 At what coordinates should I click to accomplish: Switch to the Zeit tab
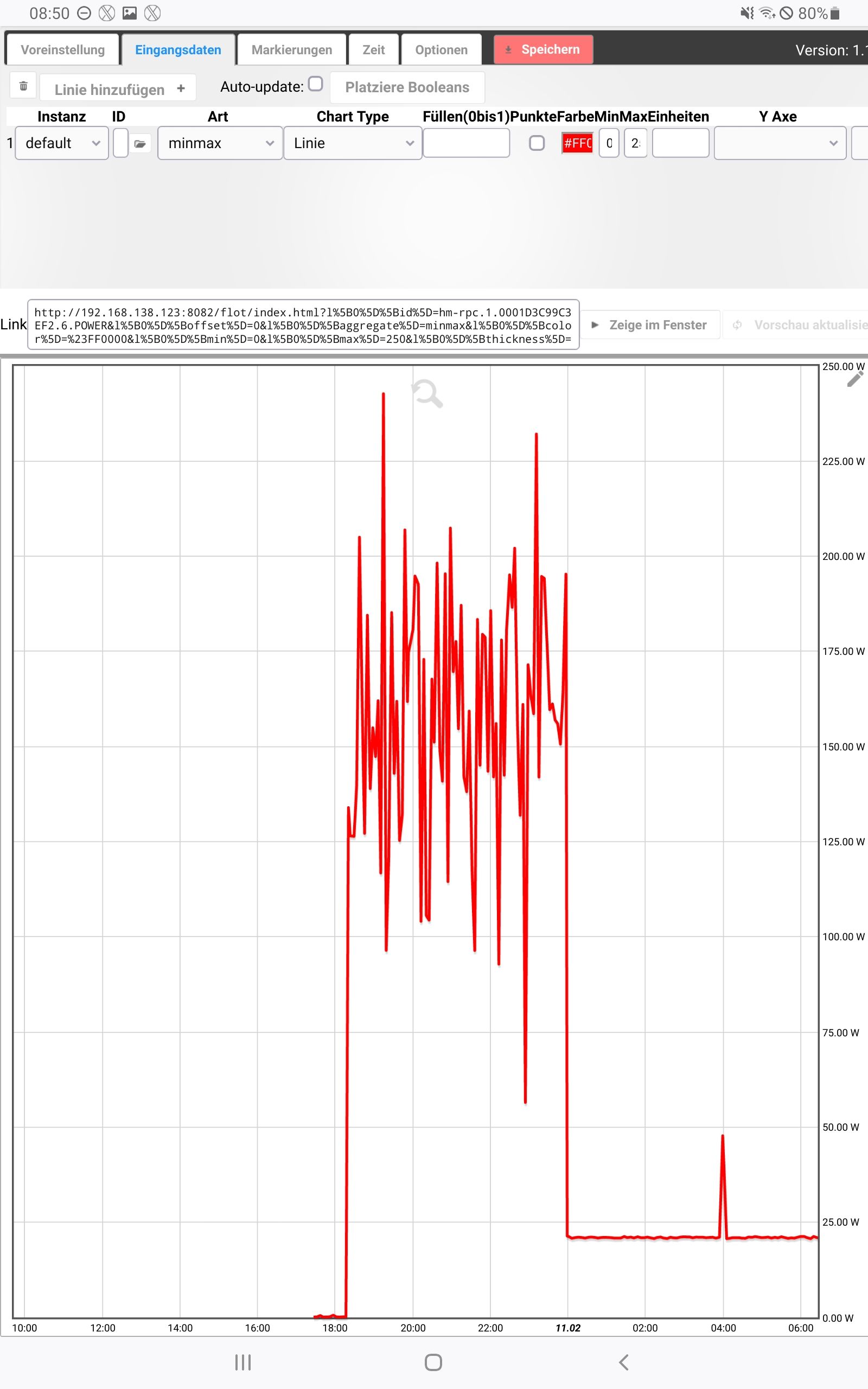point(374,50)
